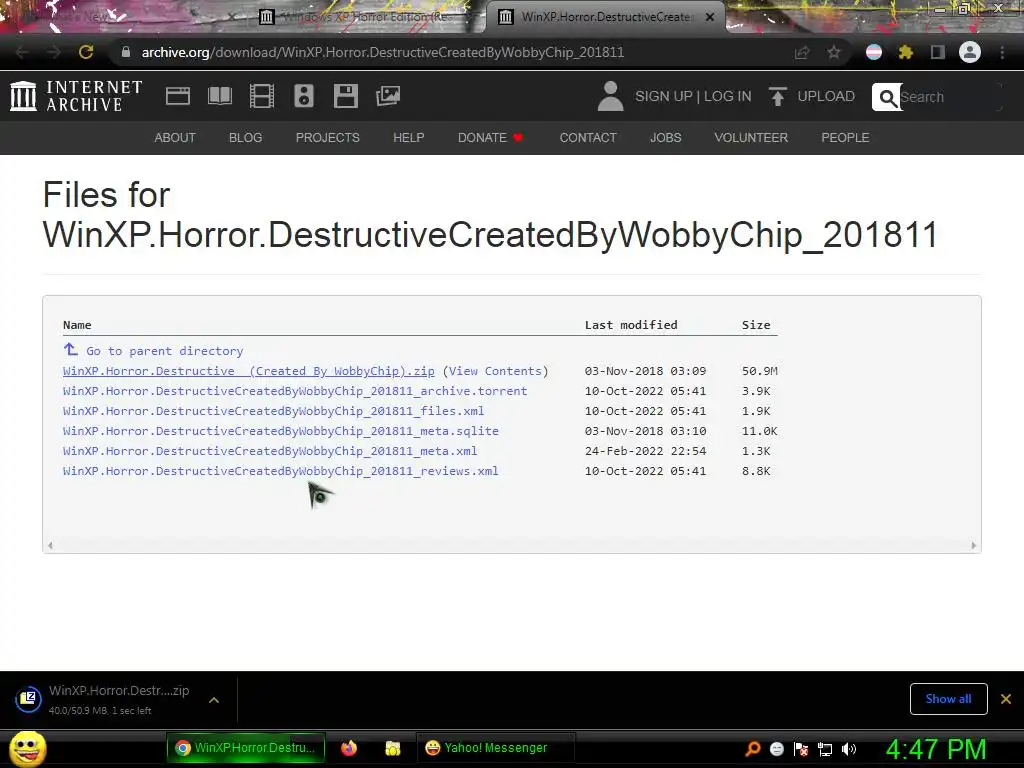Click the WinXP.Horror.Destru... Chrome taskbar button
This screenshot has height=768, width=1024.
pyautogui.click(x=246, y=748)
